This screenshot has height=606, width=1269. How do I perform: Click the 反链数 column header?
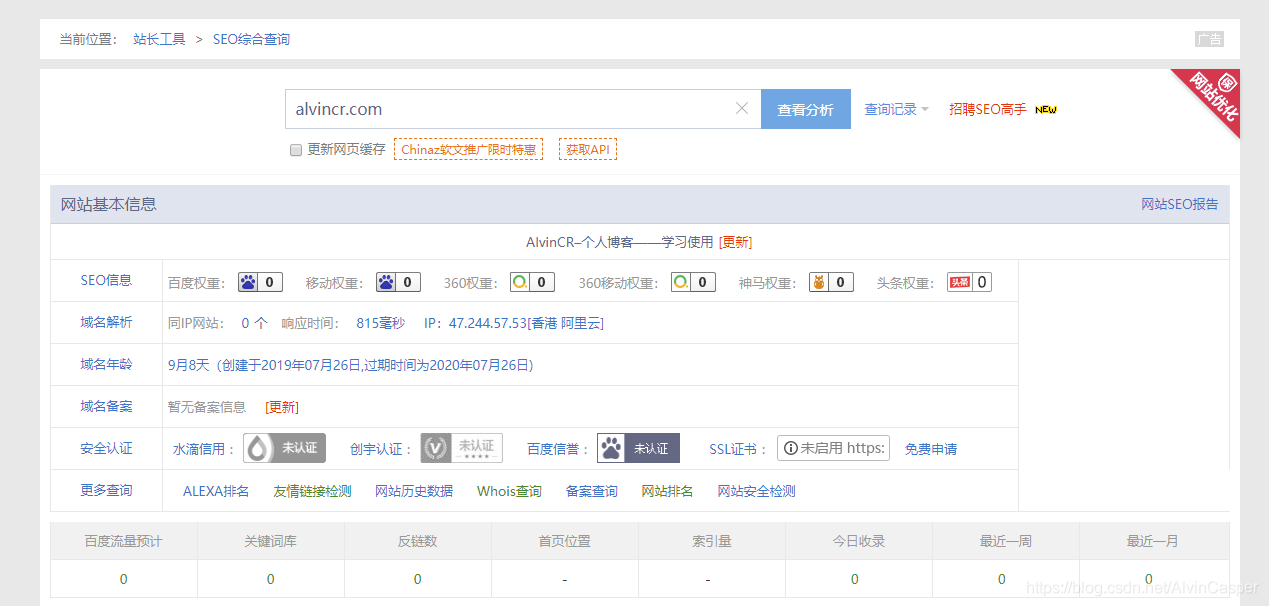tap(417, 541)
